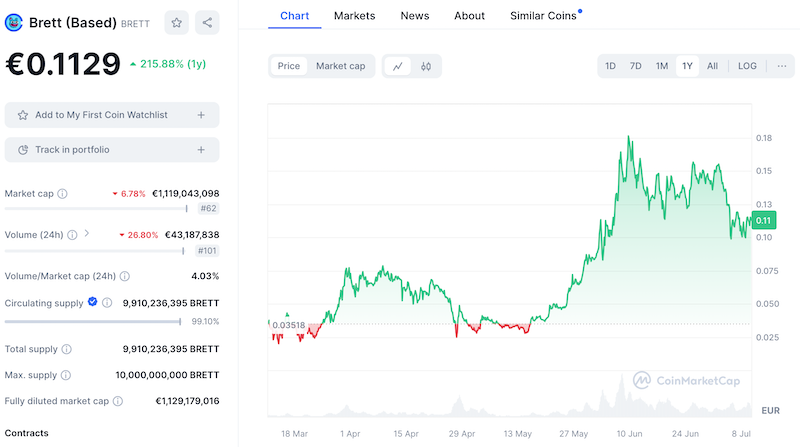Click the 4.03% volume ratio value
The width and height of the screenshot is (800, 447).
point(205,276)
